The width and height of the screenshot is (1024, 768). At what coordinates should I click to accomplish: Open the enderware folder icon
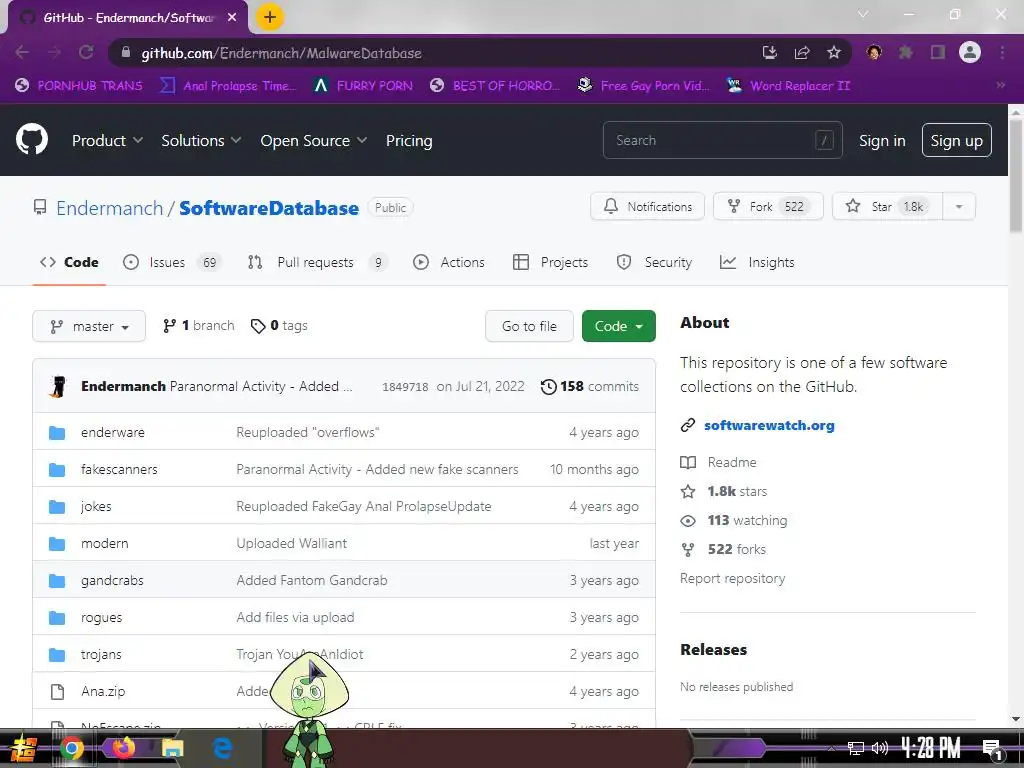pyautogui.click(x=57, y=432)
